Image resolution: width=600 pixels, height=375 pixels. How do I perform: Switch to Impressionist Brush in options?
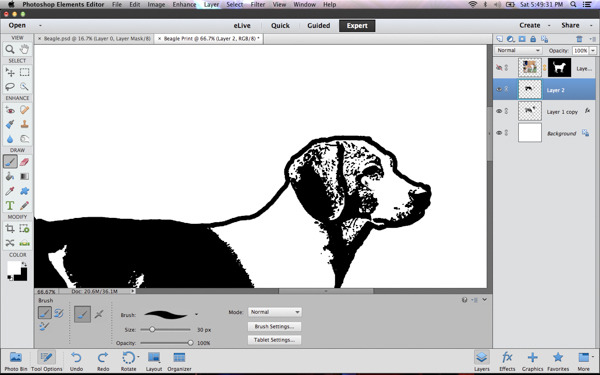pos(59,313)
